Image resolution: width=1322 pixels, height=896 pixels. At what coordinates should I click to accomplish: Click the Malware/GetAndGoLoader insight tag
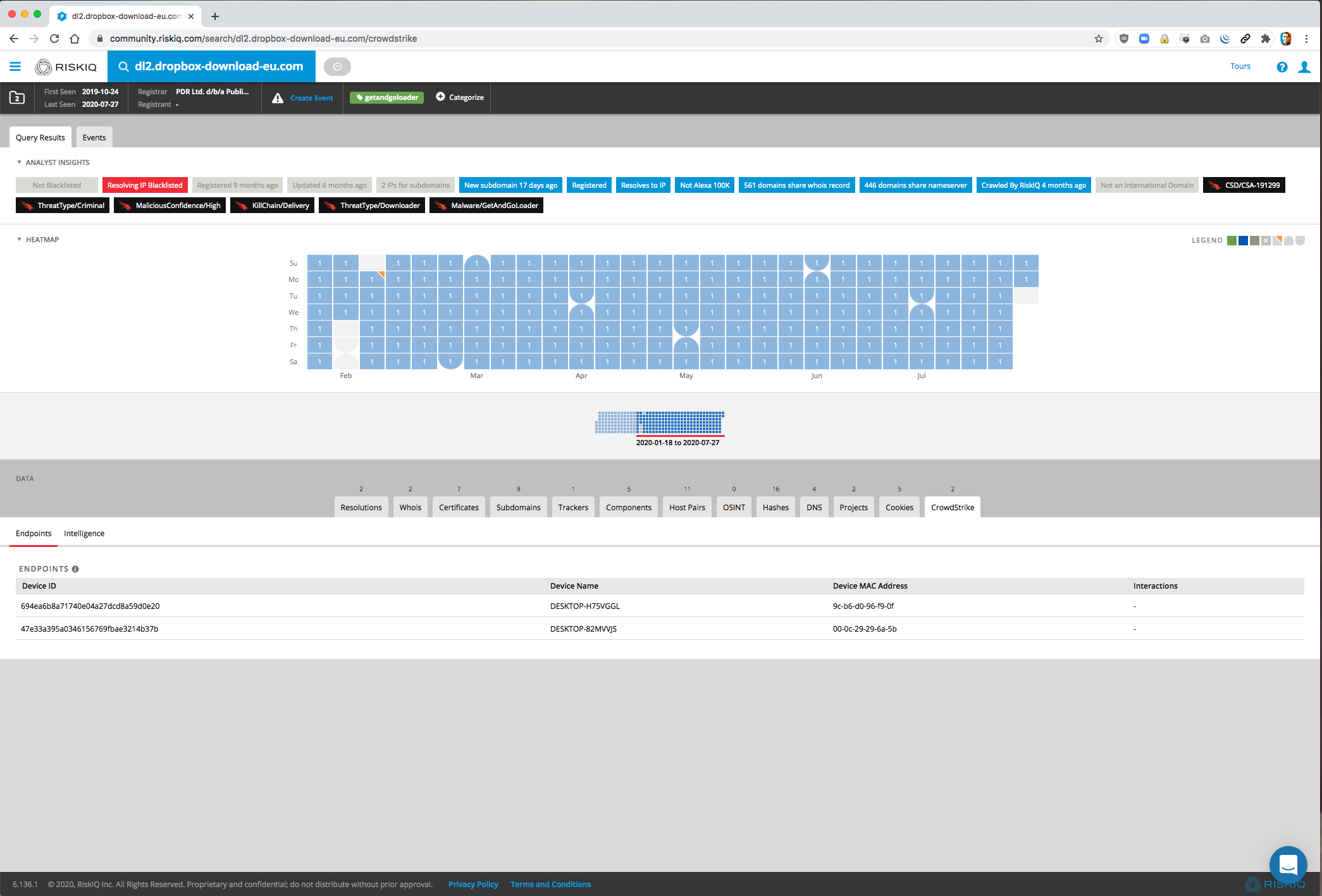point(486,206)
